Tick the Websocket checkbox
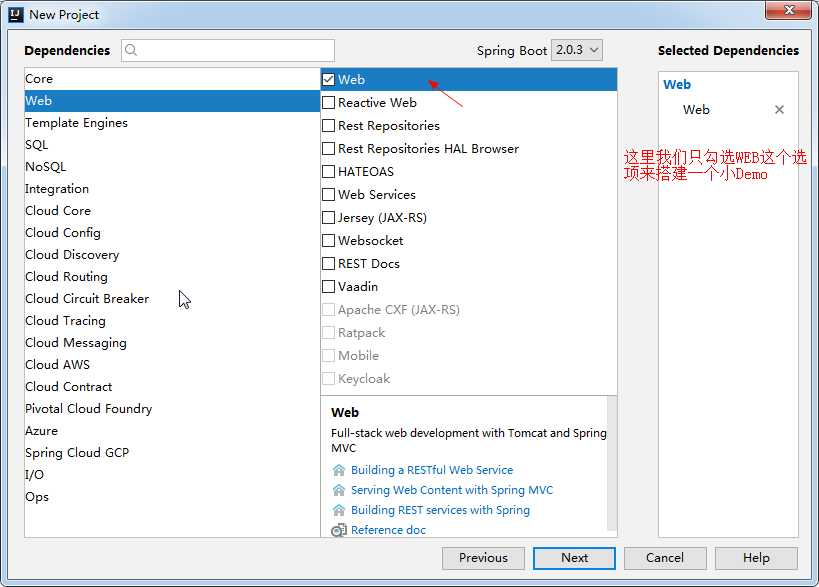Screen dimensions: 819x587 click(x=329, y=240)
